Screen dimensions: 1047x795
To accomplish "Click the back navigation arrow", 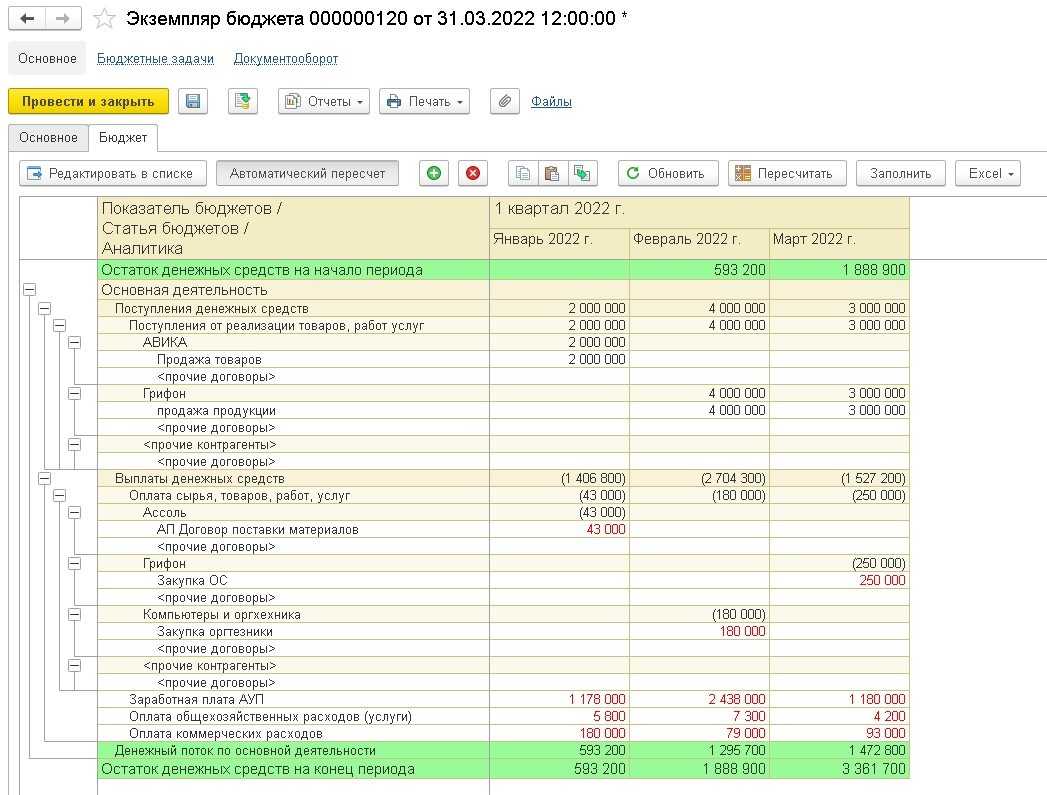I will pos(28,19).
